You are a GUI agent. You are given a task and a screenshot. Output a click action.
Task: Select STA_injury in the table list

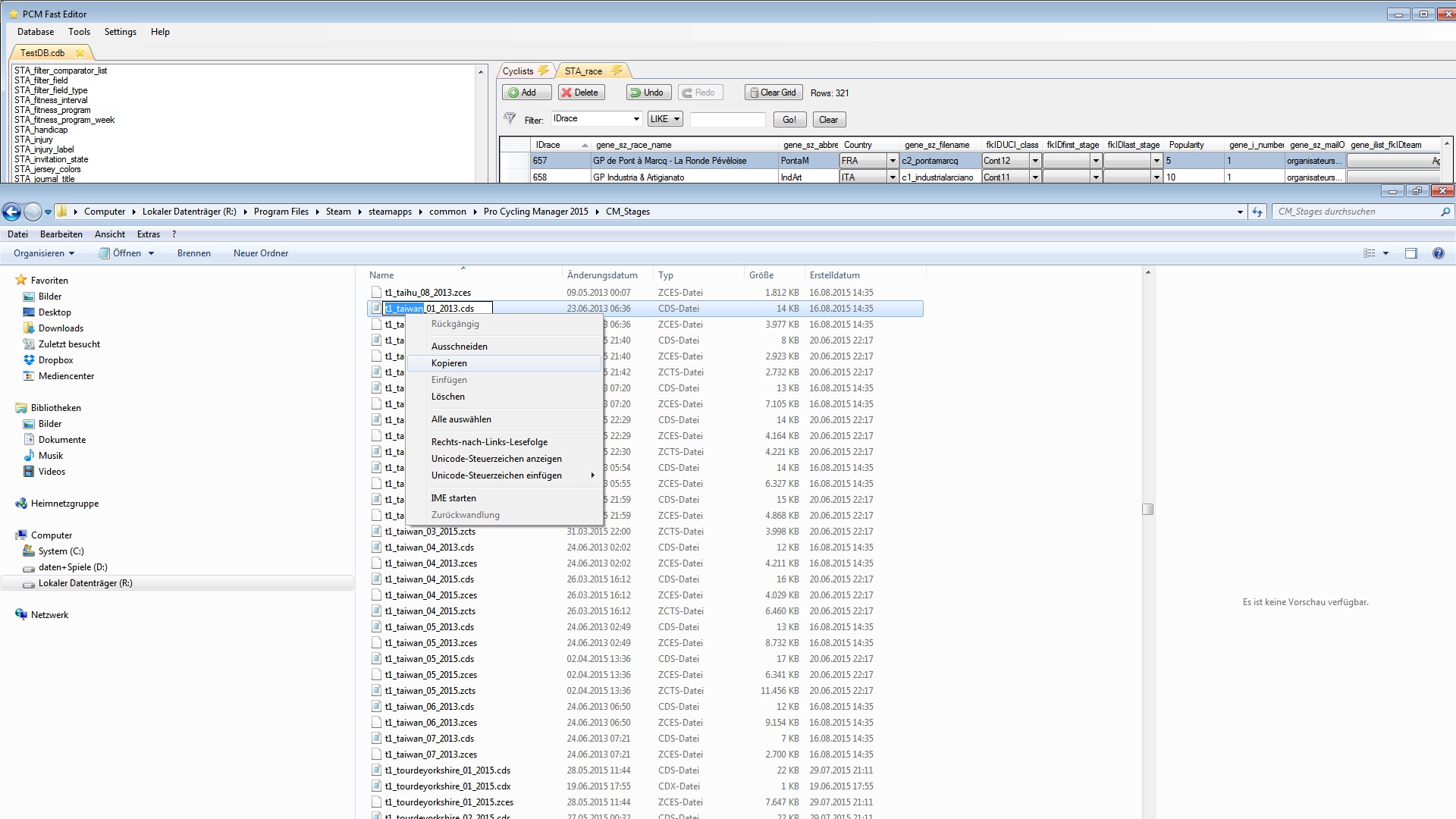pos(33,140)
